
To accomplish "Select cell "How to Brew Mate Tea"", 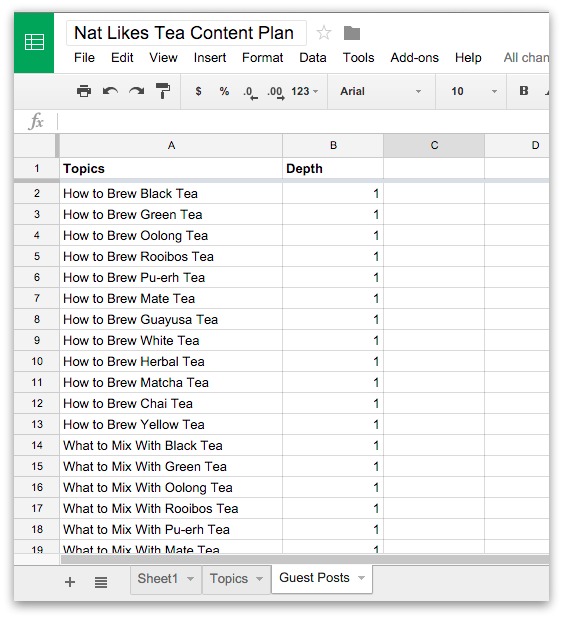I will pyautogui.click(x=171, y=298).
